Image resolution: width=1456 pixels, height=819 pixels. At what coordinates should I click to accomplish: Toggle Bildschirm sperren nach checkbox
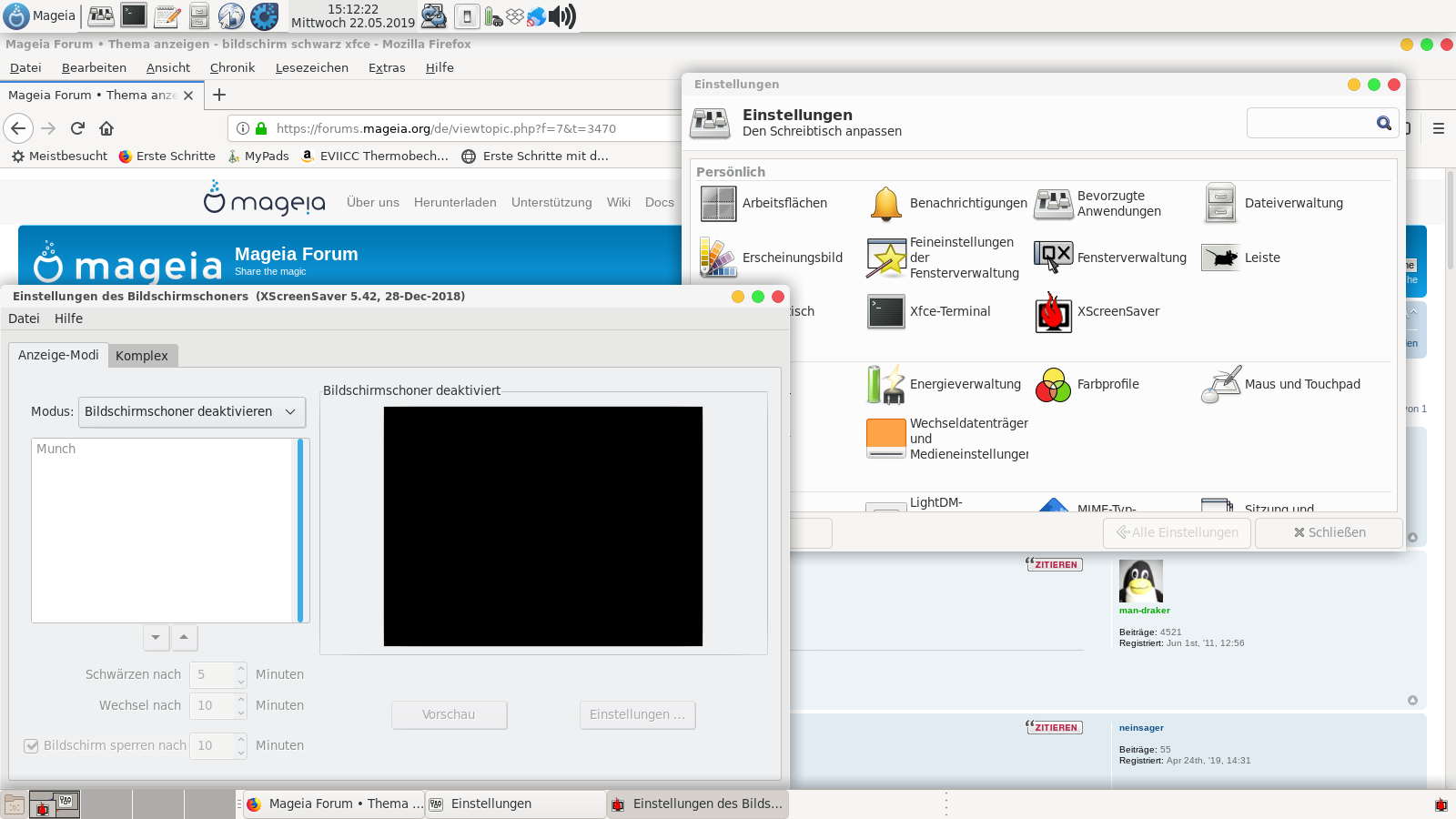tap(31, 745)
